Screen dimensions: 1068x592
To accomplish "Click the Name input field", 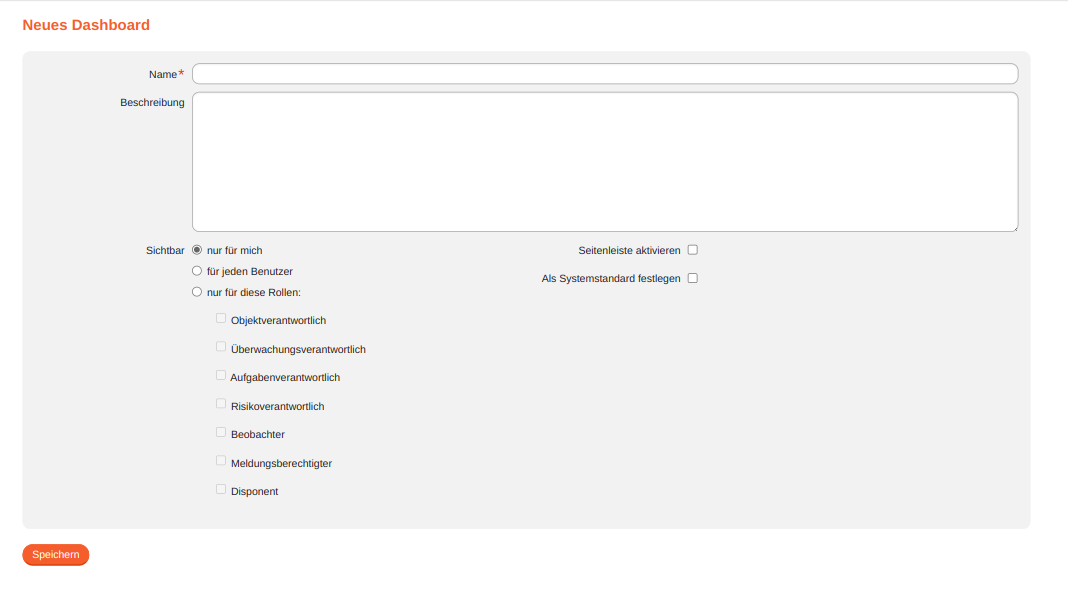I will 604,73.
